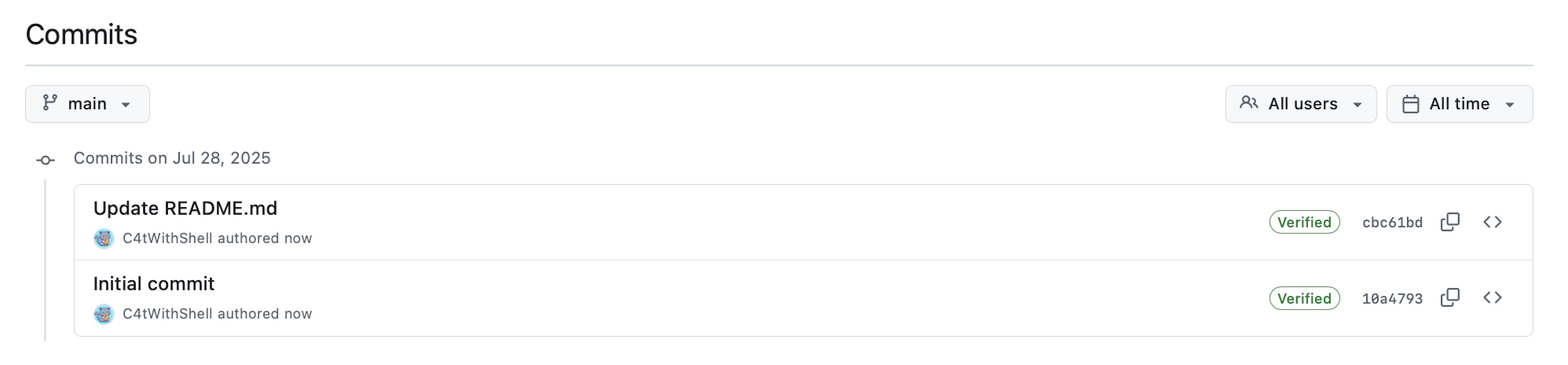
Task: Open the Update README.md commit
Action: (185, 208)
